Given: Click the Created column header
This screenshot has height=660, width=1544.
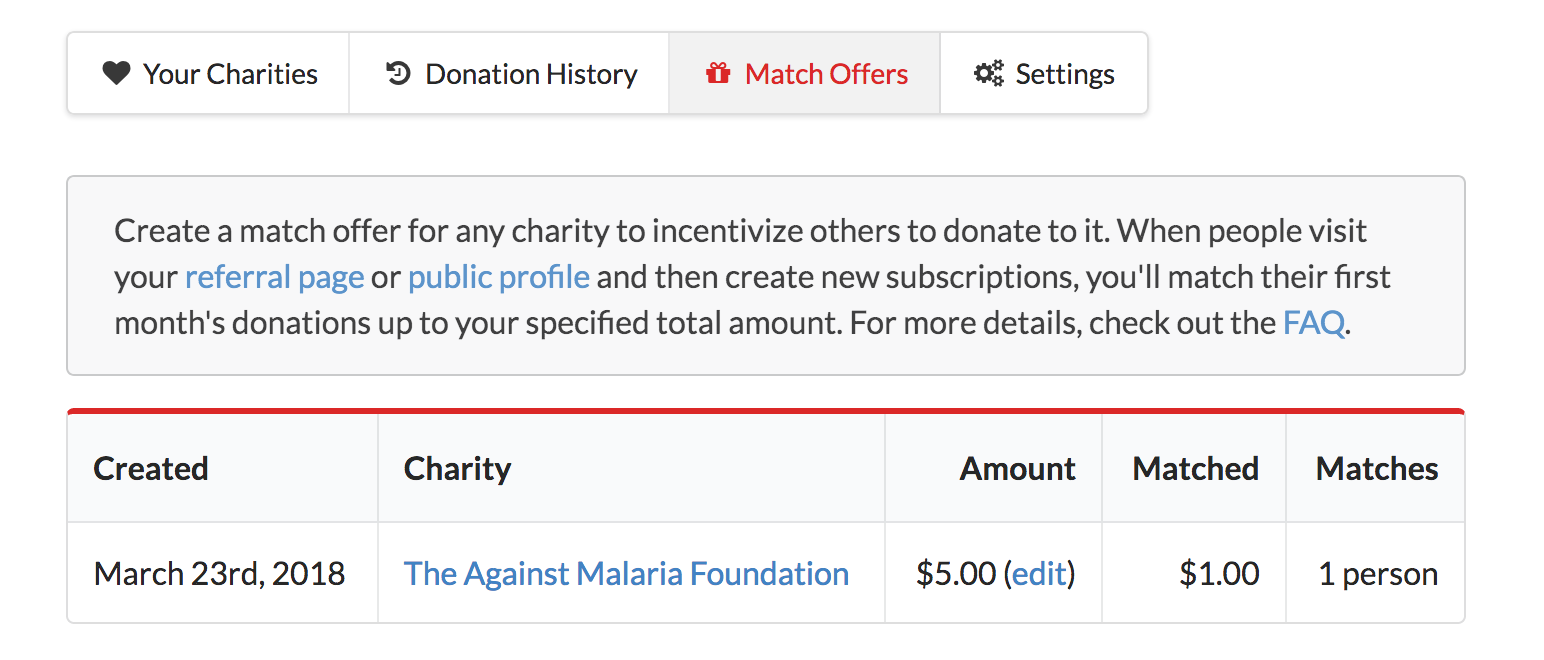Looking at the screenshot, I should click(x=151, y=469).
